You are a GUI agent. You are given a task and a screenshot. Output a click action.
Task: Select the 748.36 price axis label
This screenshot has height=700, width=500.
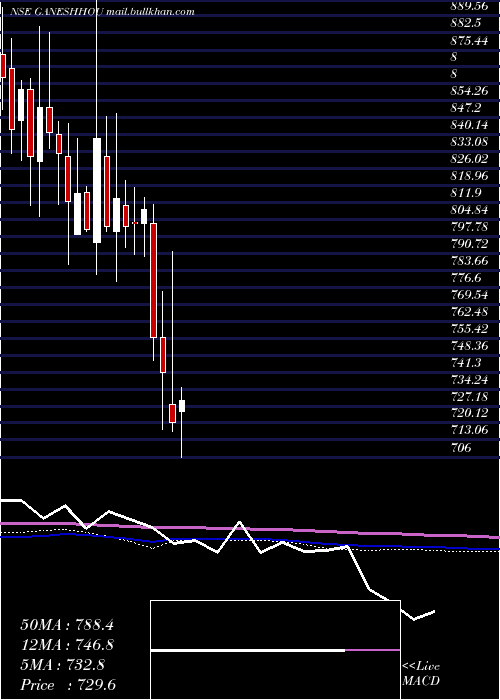tap(470, 345)
